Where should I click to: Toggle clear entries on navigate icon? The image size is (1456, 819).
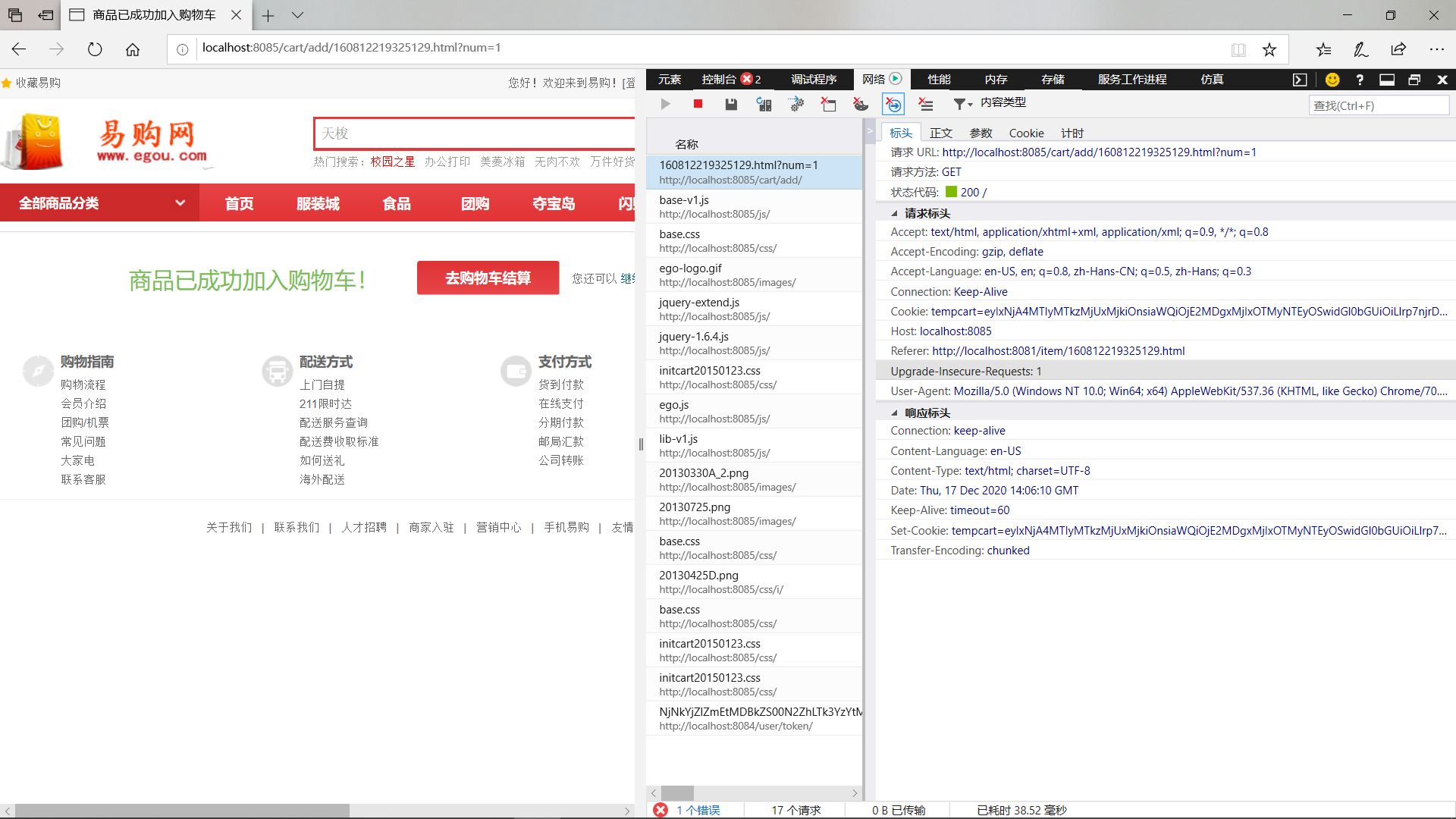coord(893,105)
